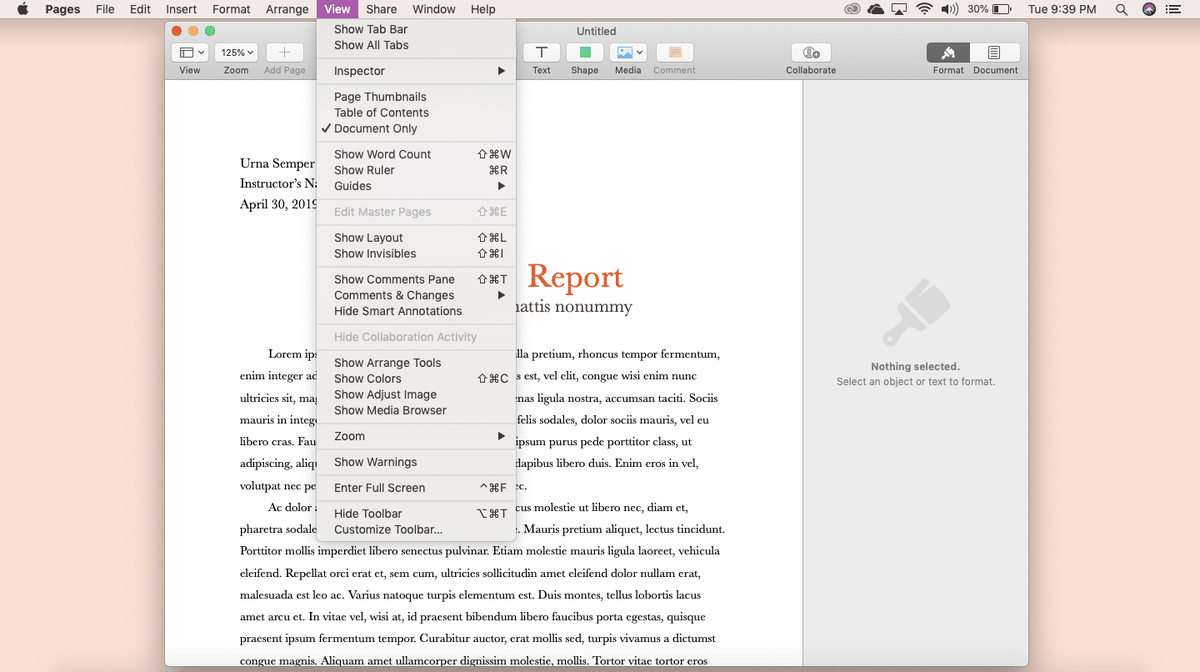Screen dimensions: 1200x672
Task: Open the Window menu
Action: pyautogui.click(x=434, y=9)
